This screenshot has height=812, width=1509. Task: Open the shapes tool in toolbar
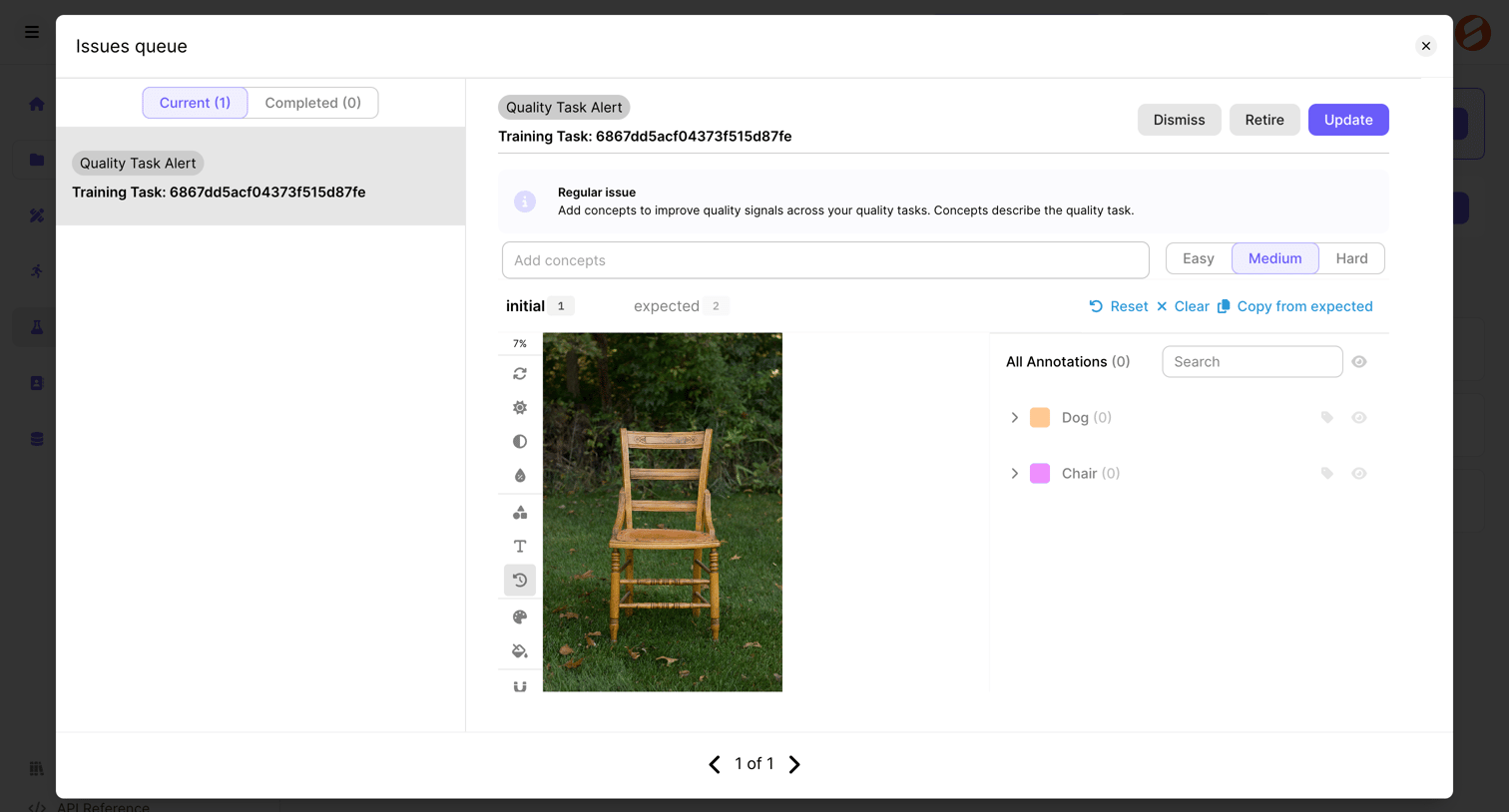point(520,513)
